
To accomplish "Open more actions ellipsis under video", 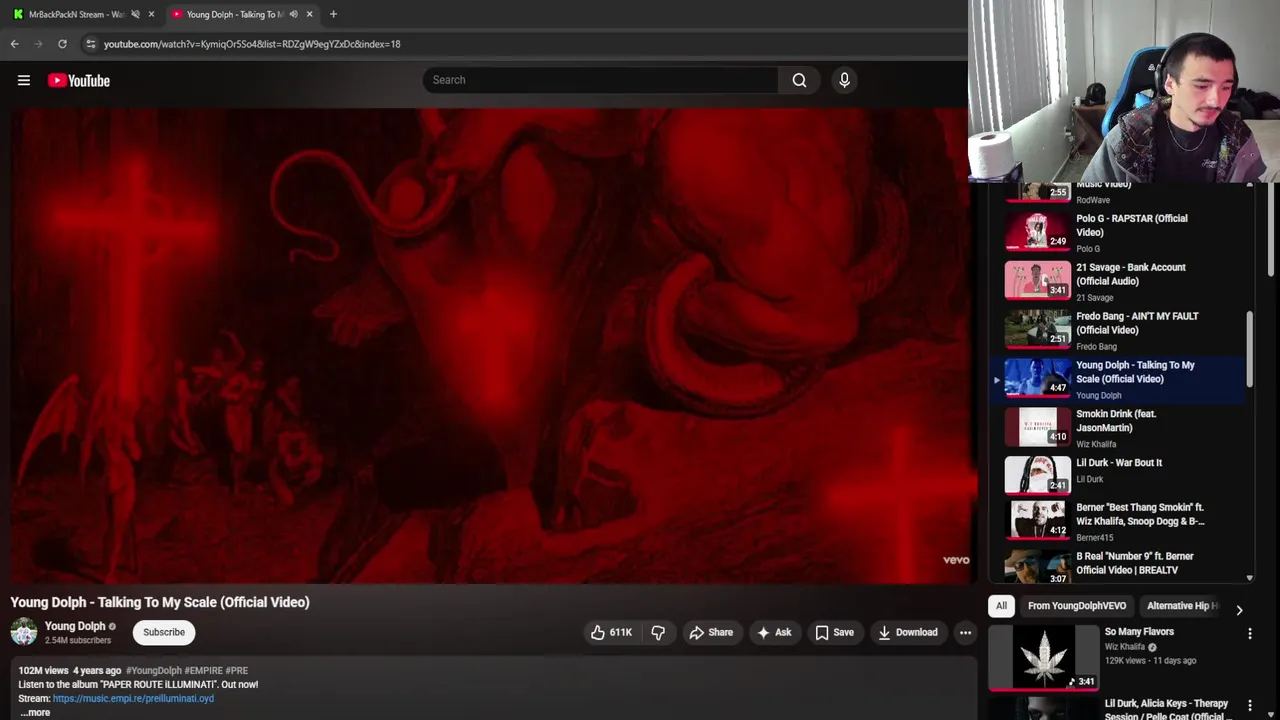I will click(x=965, y=632).
